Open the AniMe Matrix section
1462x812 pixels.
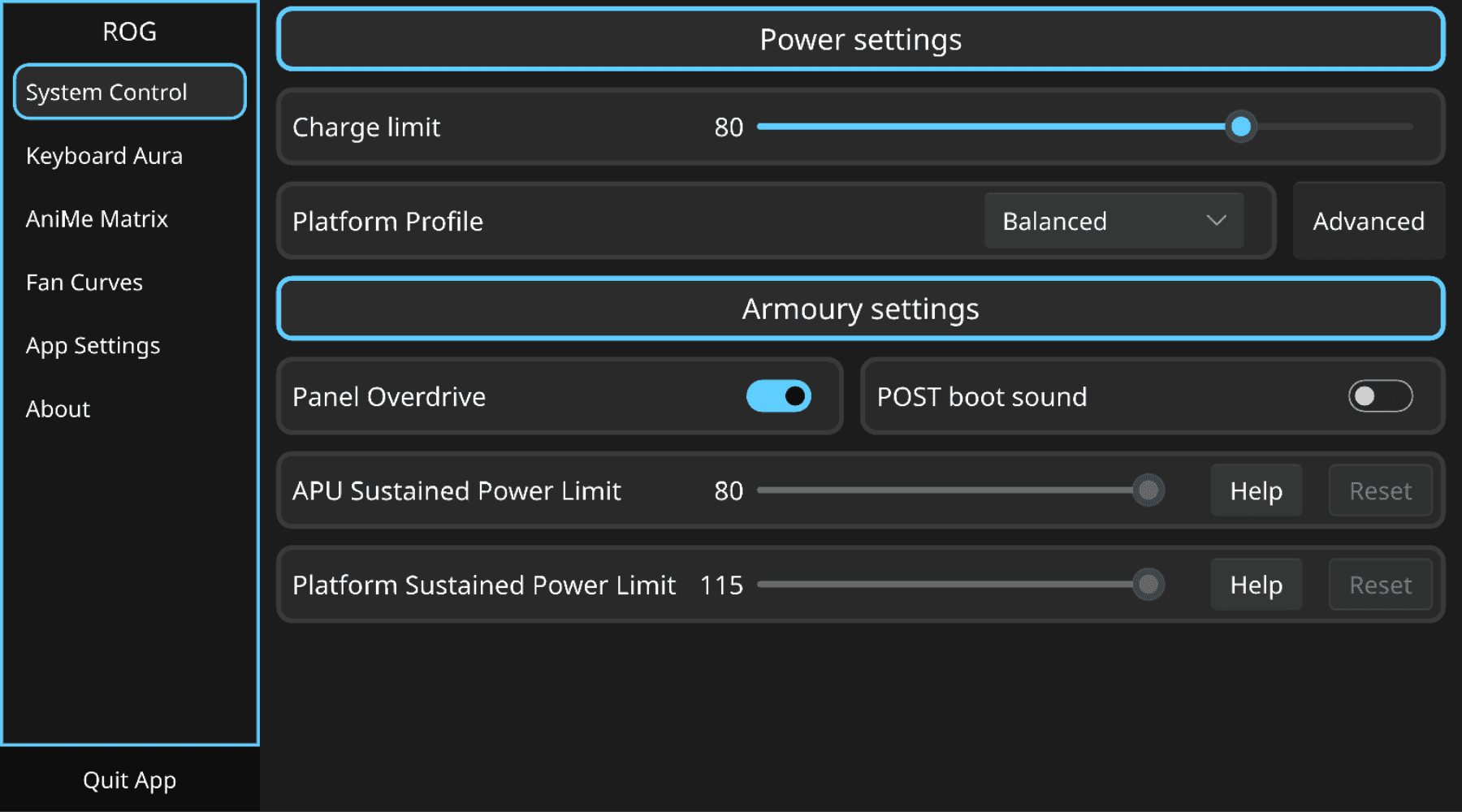pyautogui.click(x=97, y=218)
